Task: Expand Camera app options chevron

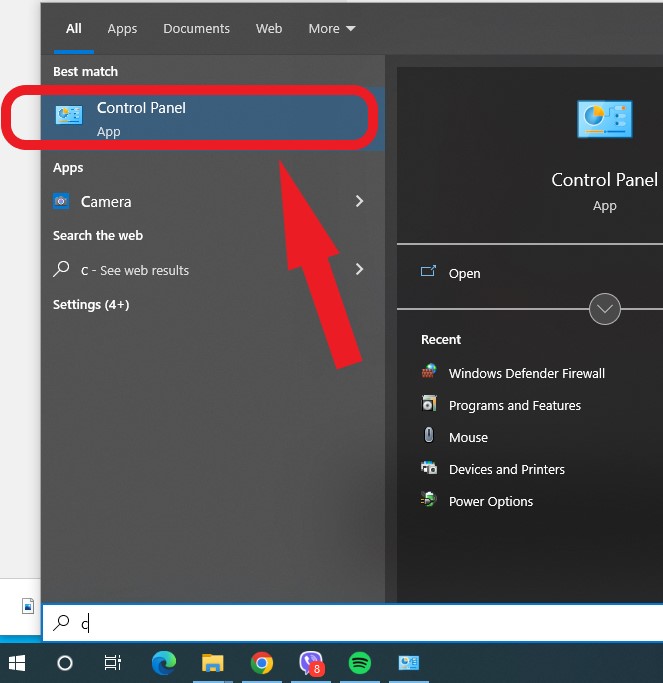Action: point(360,201)
